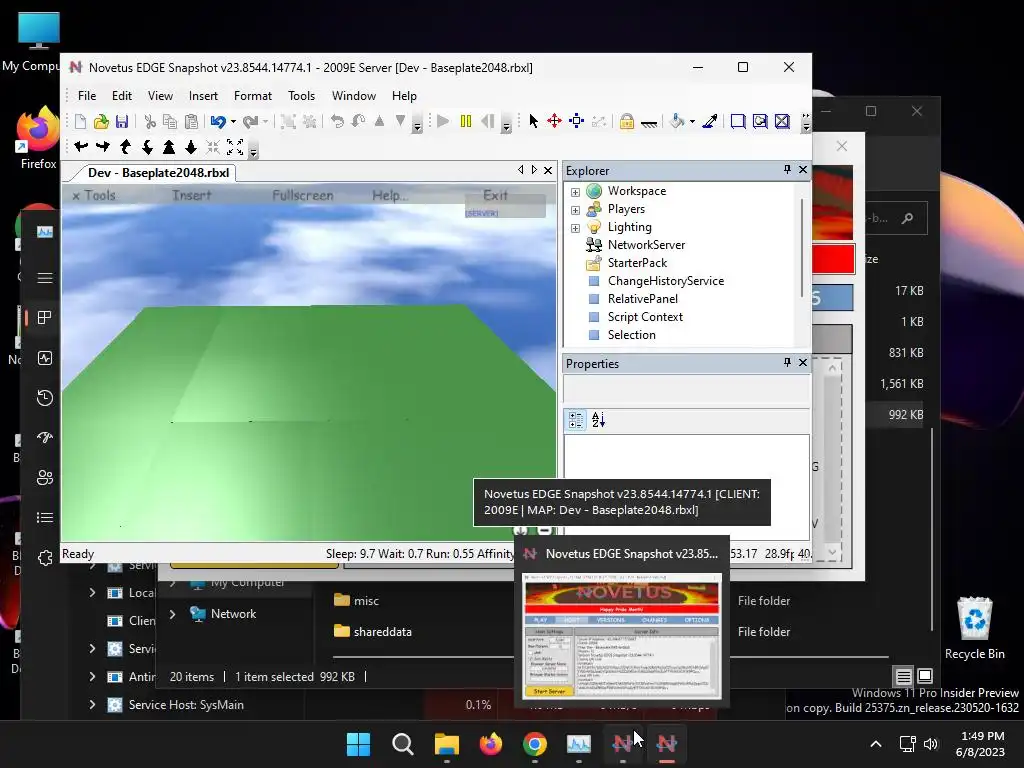The height and width of the screenshot is (768, 1024).
Task: Open the Tools menu
Action: point(302,96)
